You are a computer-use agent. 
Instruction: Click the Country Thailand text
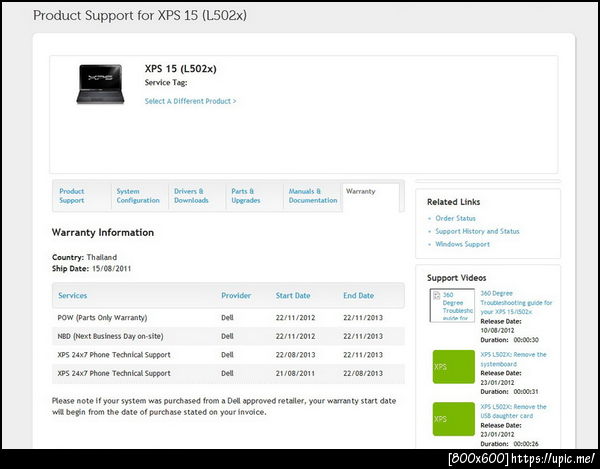coord(84,257)
